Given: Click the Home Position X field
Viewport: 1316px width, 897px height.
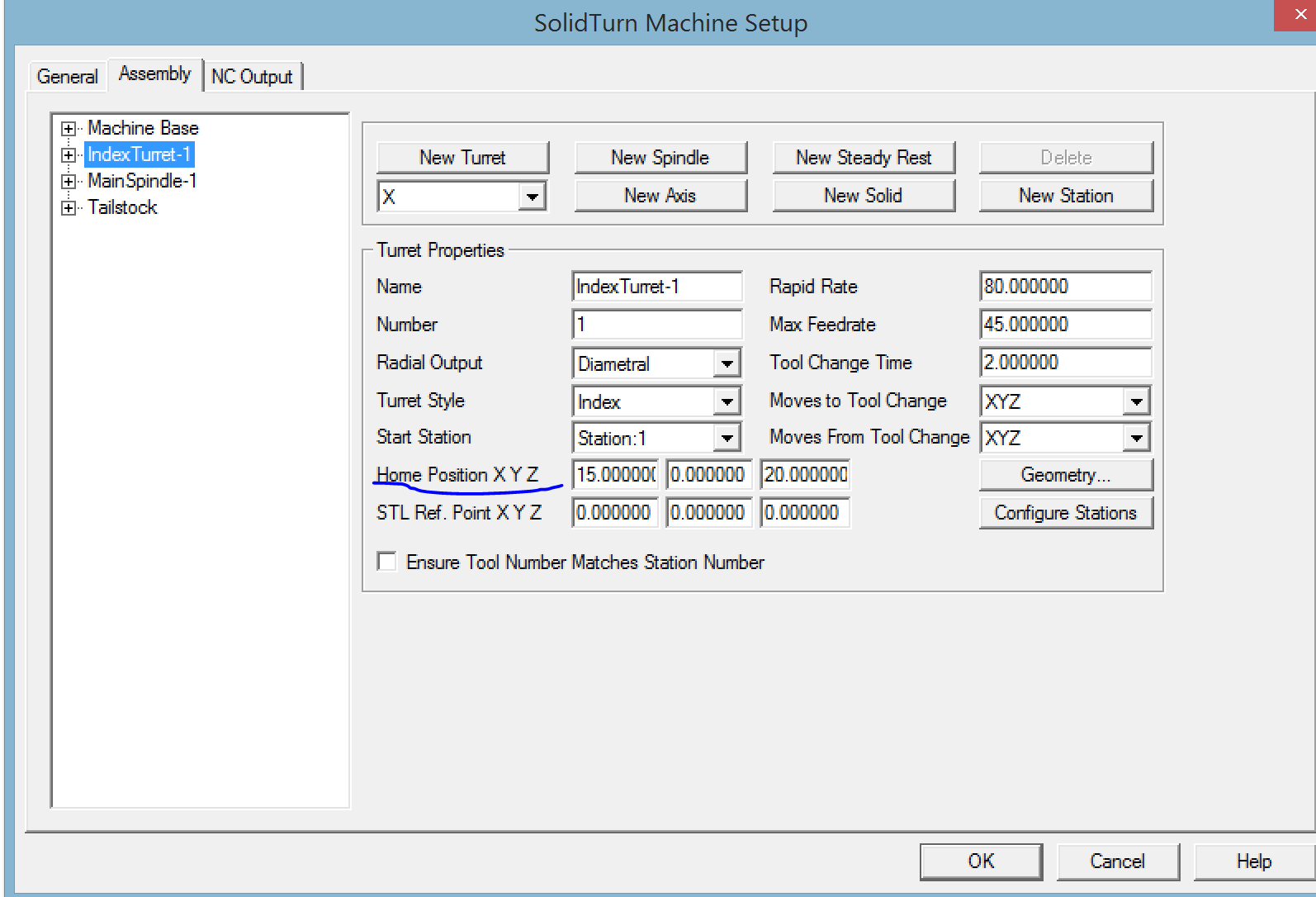Looking at the screenshot, I should 616,475.
